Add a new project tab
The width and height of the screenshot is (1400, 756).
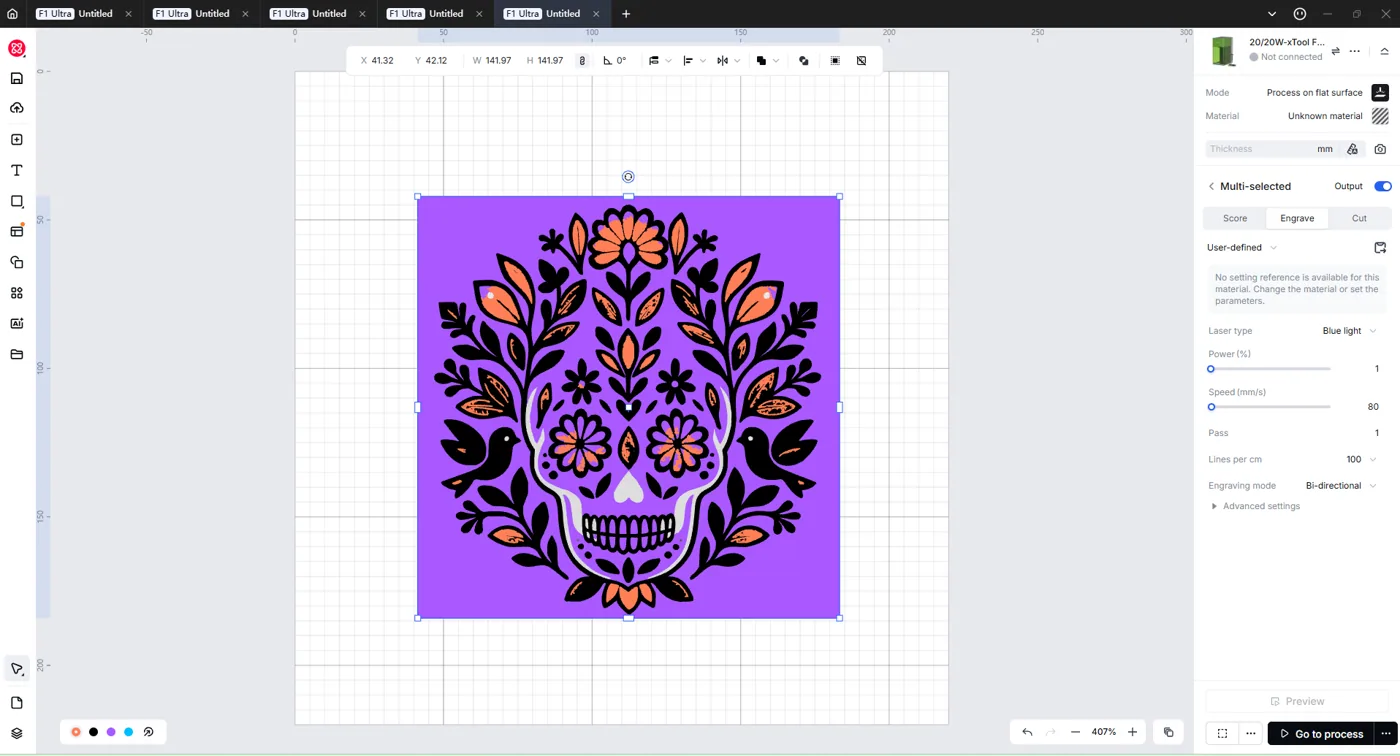pos(626,14)
